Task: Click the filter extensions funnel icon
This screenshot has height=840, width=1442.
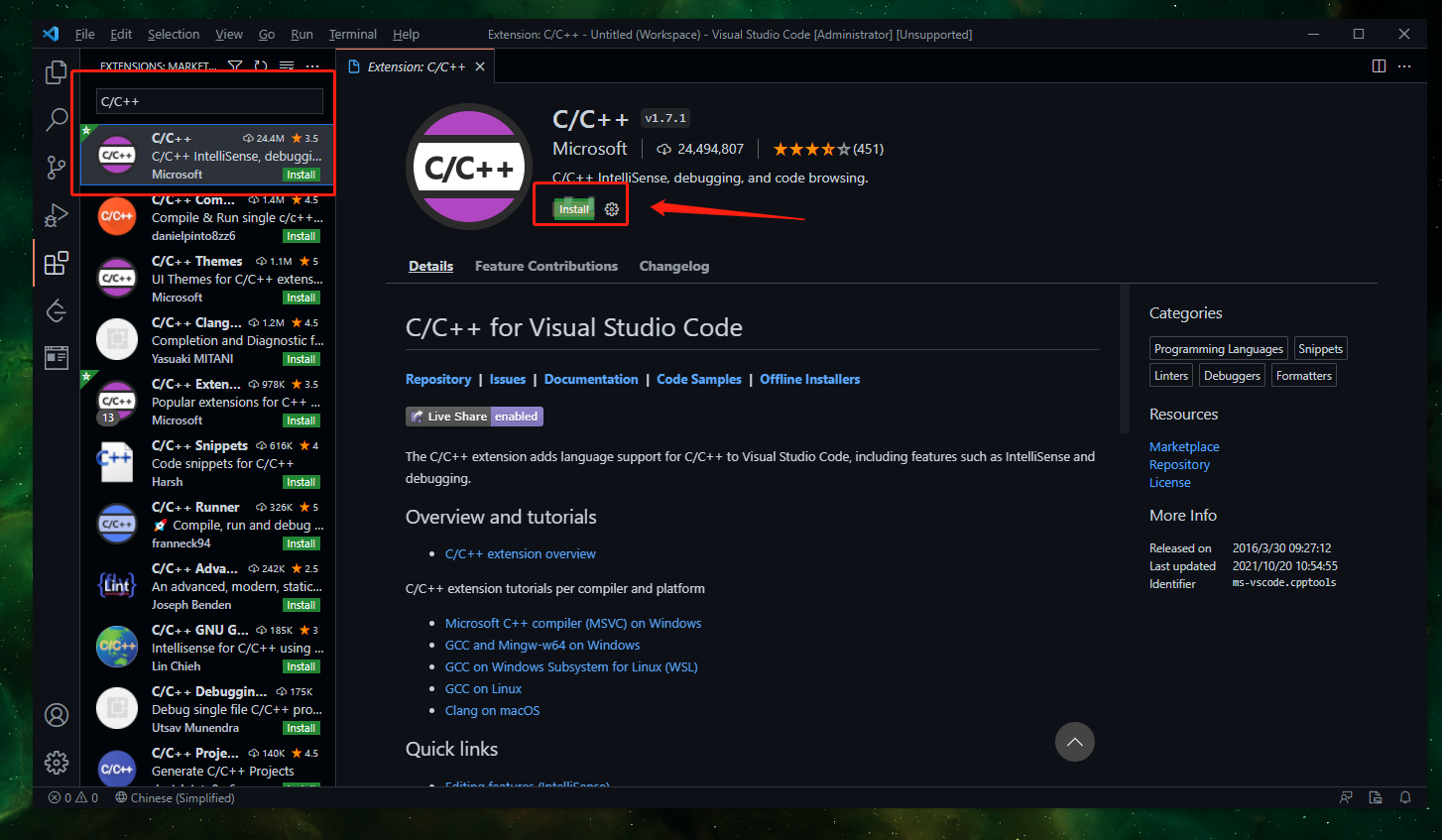Action: click(235, 66)
